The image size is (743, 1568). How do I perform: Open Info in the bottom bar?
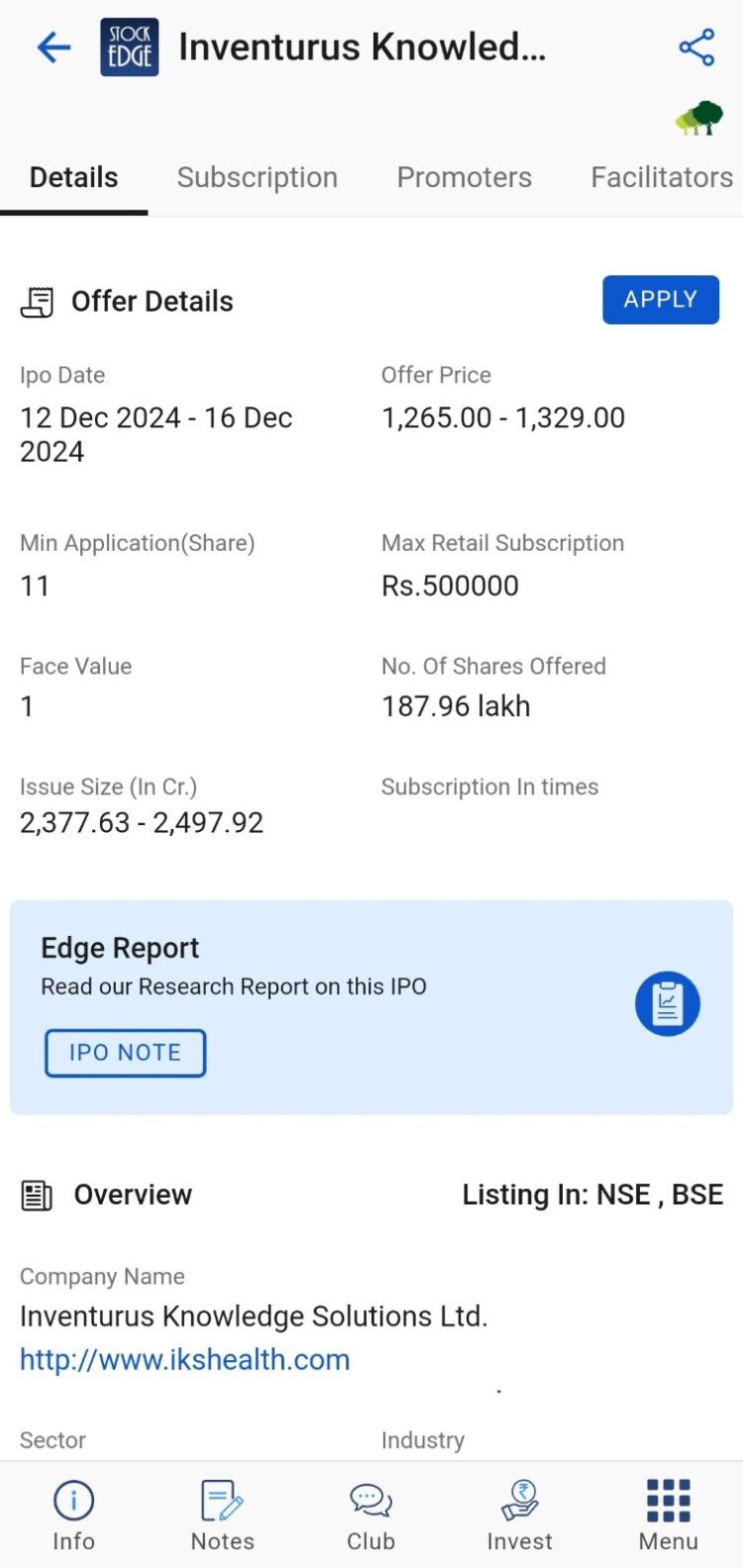[73, 1514]
